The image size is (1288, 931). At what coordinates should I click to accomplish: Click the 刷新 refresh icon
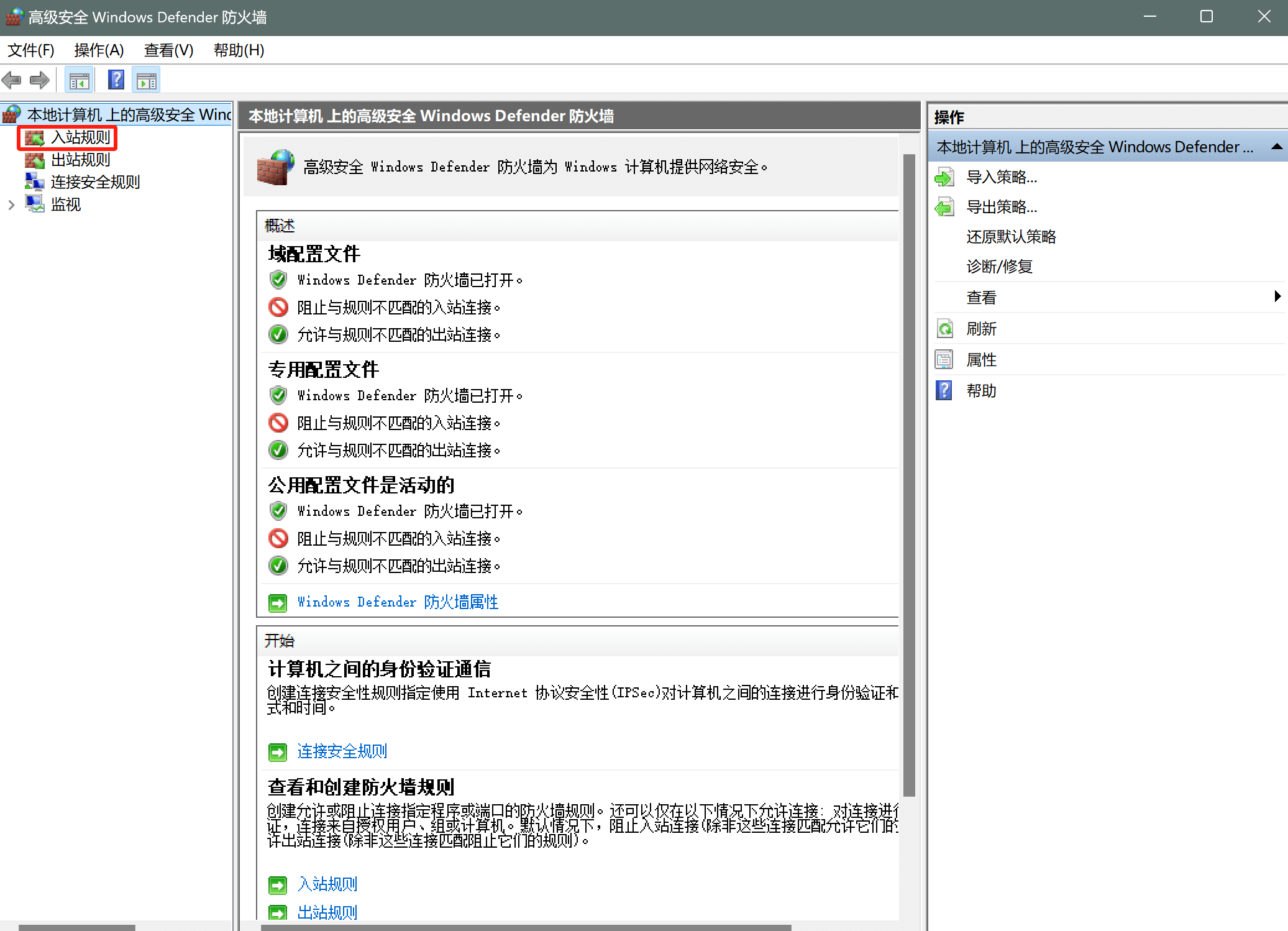944,329
